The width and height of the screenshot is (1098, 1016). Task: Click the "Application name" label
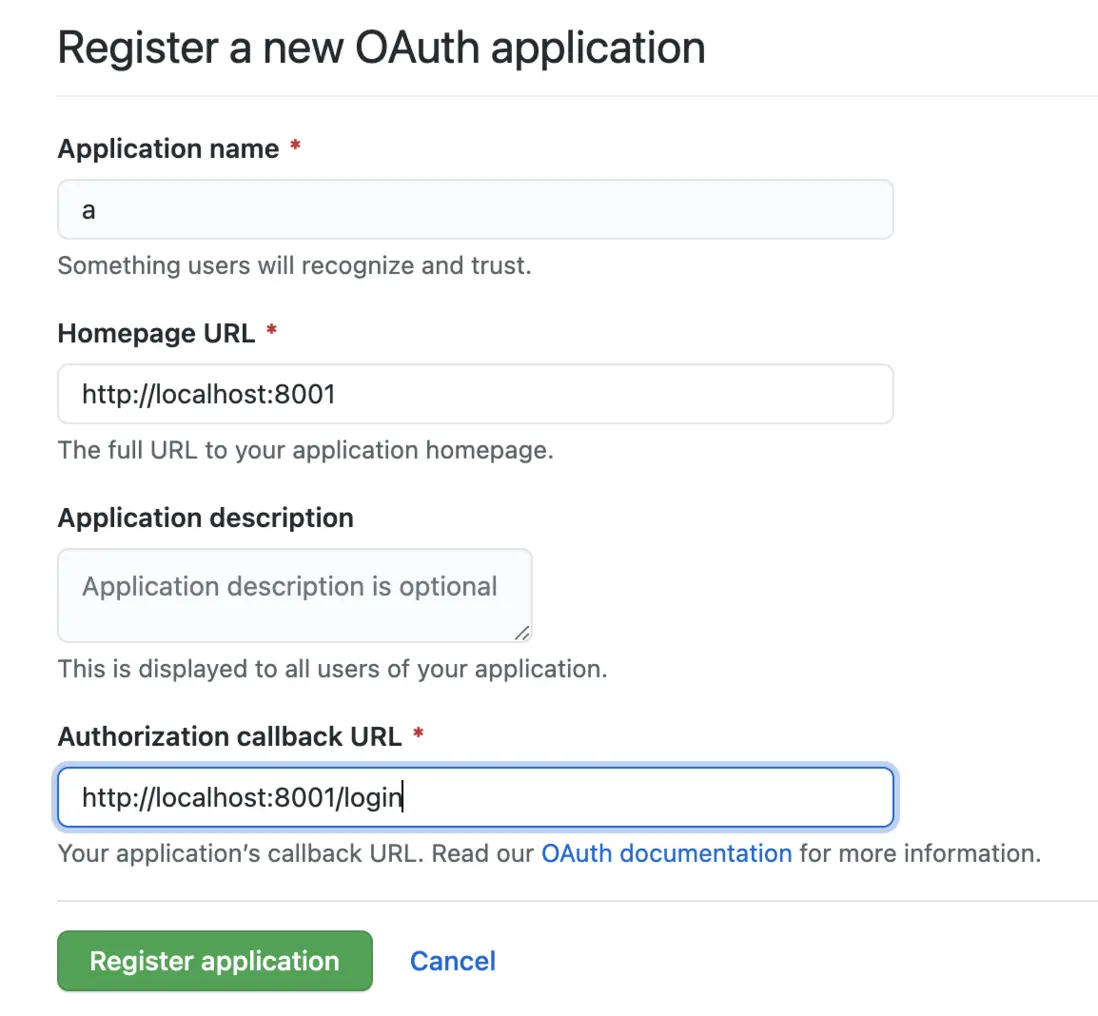coord(168,149)
